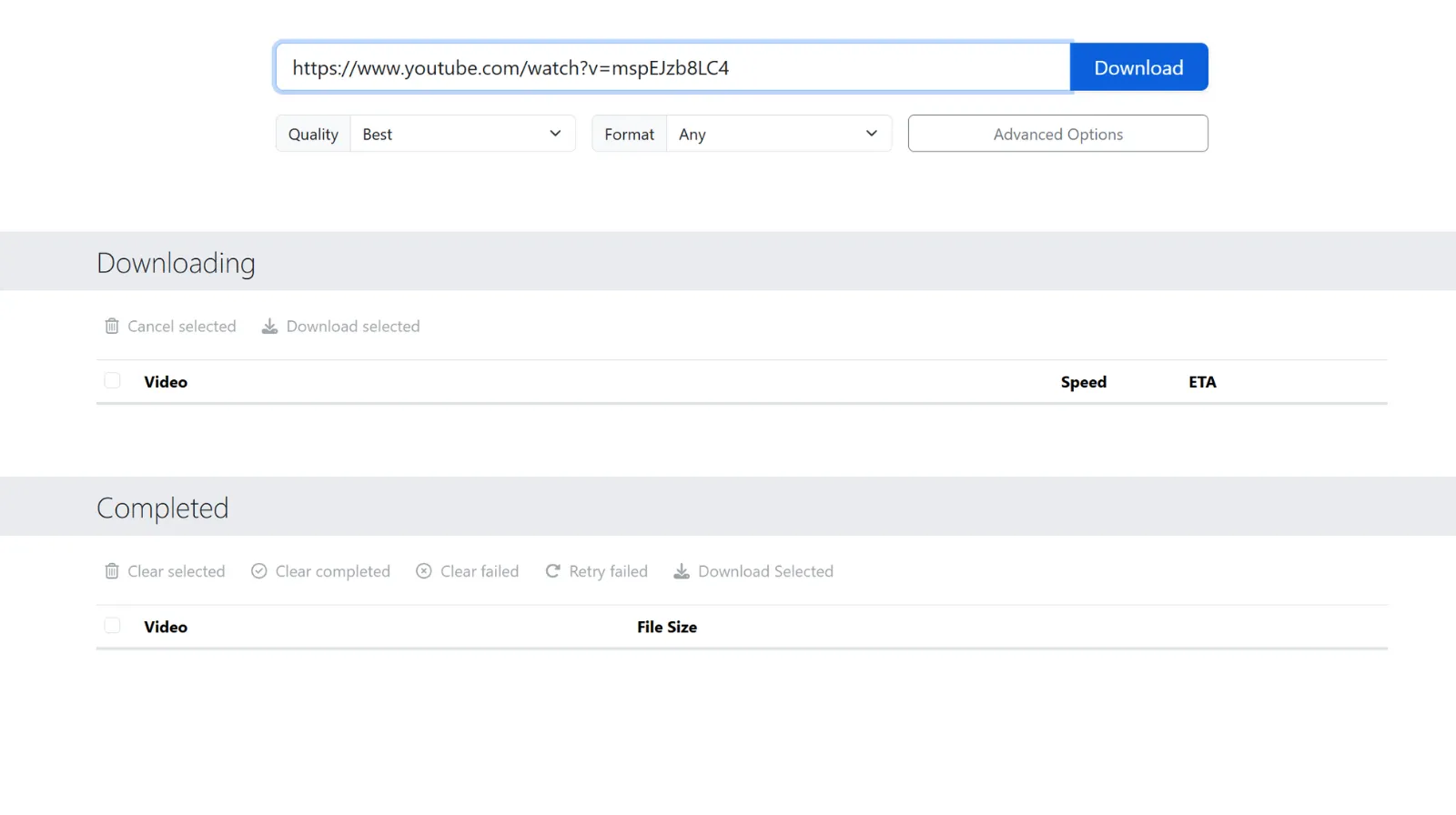This screenshot has width=1456, height=815.
Task: Click the download icon beside Download Selected in Completed
Action: pyautogui.click(x=682, y=571)
